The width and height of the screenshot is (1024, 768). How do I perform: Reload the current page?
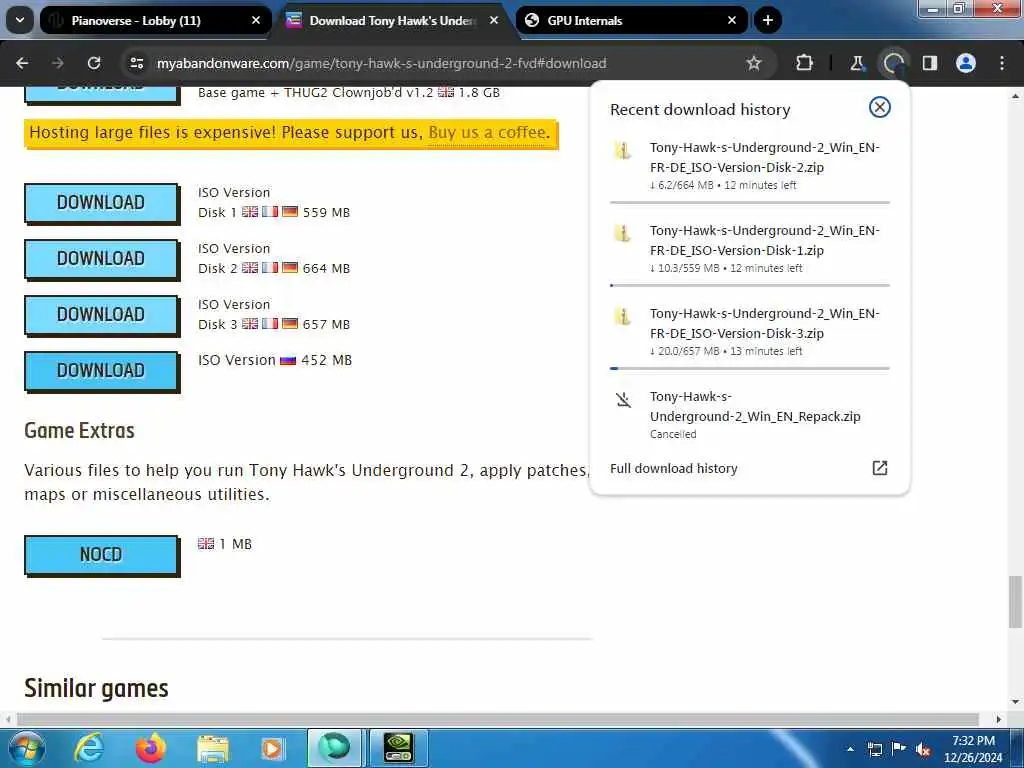94,63
